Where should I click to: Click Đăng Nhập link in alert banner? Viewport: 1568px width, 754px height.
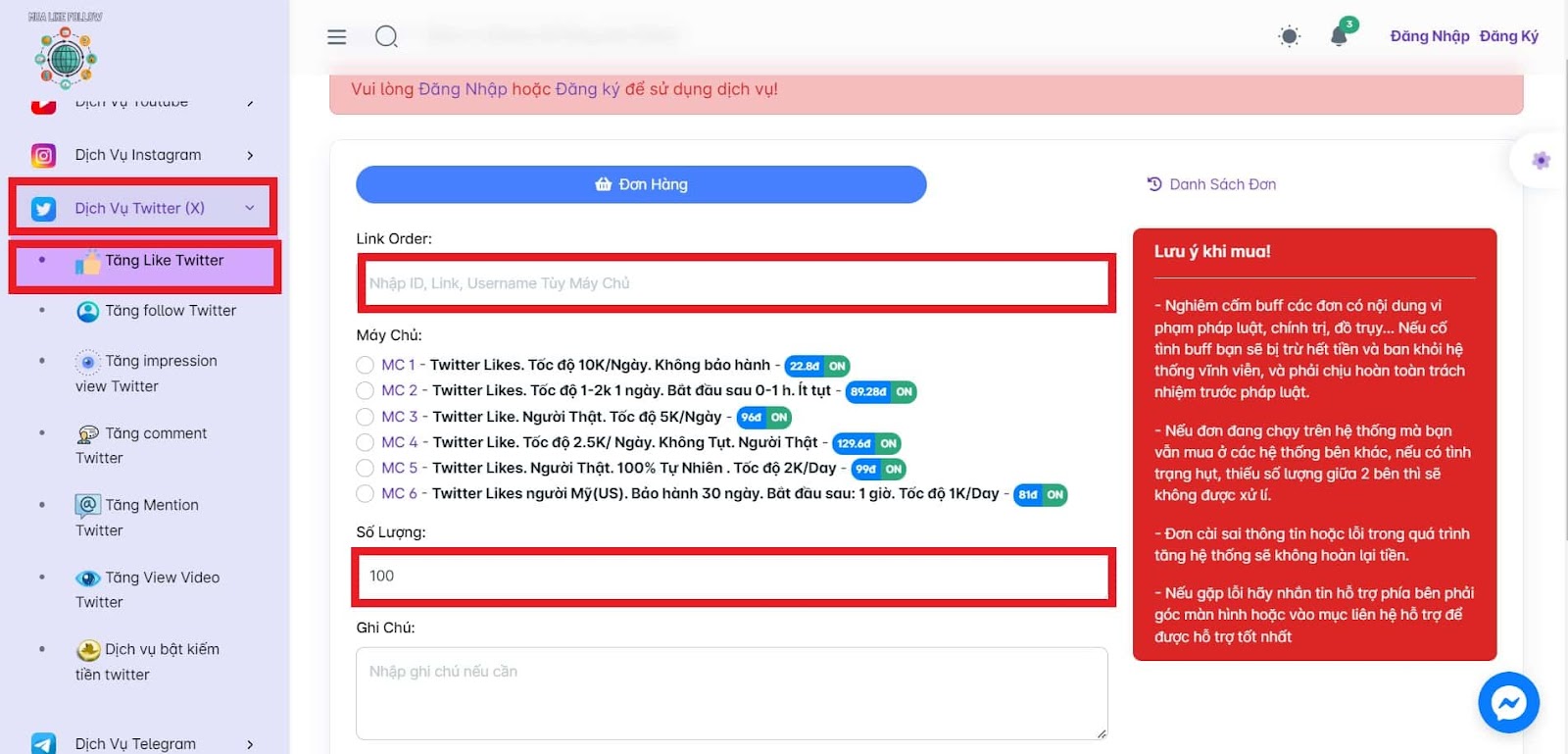[x=463, y=89]
